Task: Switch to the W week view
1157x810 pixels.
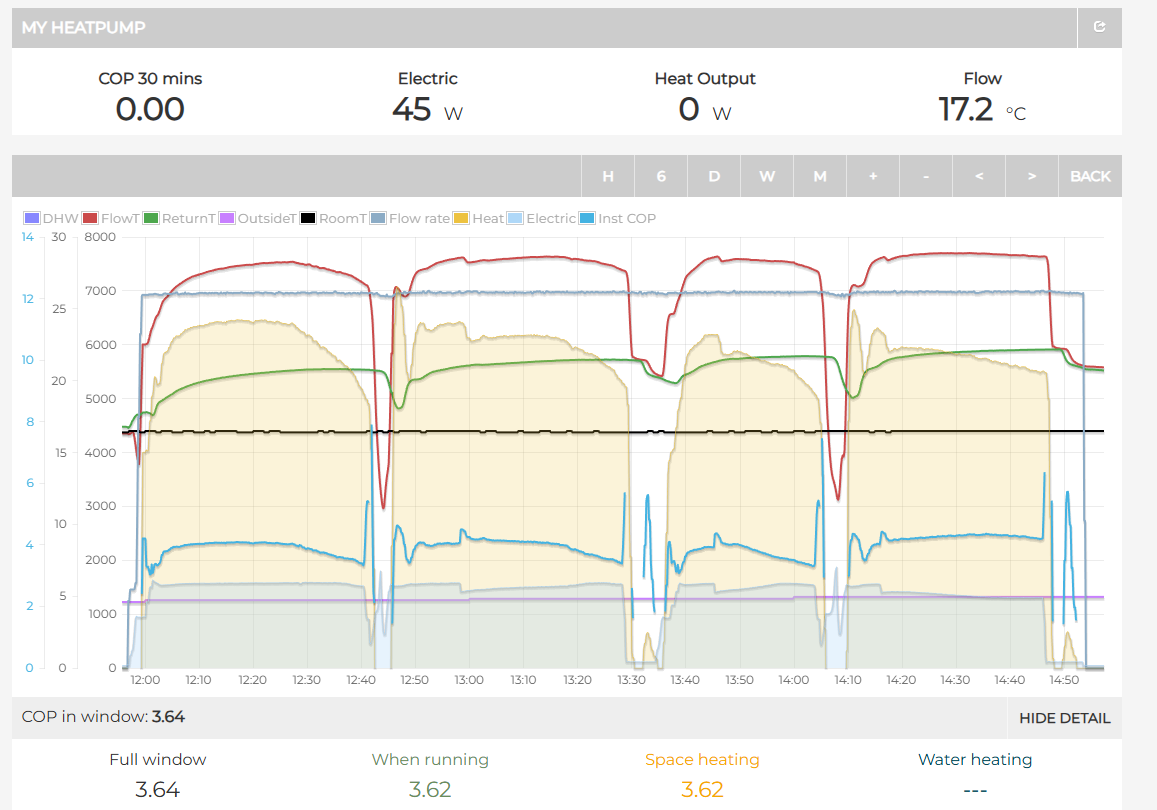Action: pyautogui.click(x=767, y=176)
